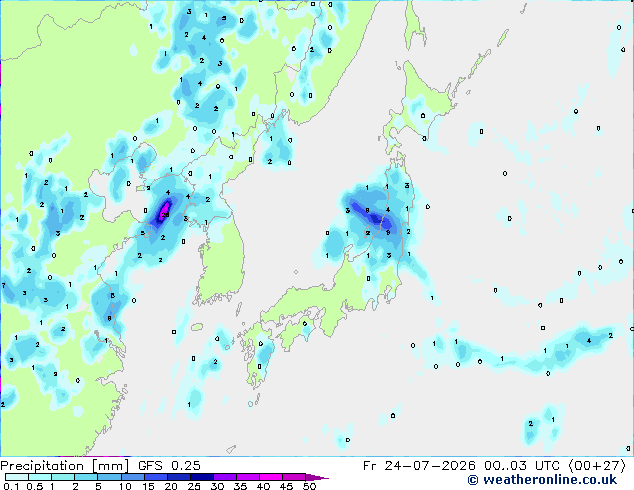Image resolution: width=634 pixels, height=490 pixels.
Task: Click the peak value in the magenta rain core
Action: (165, 215)
